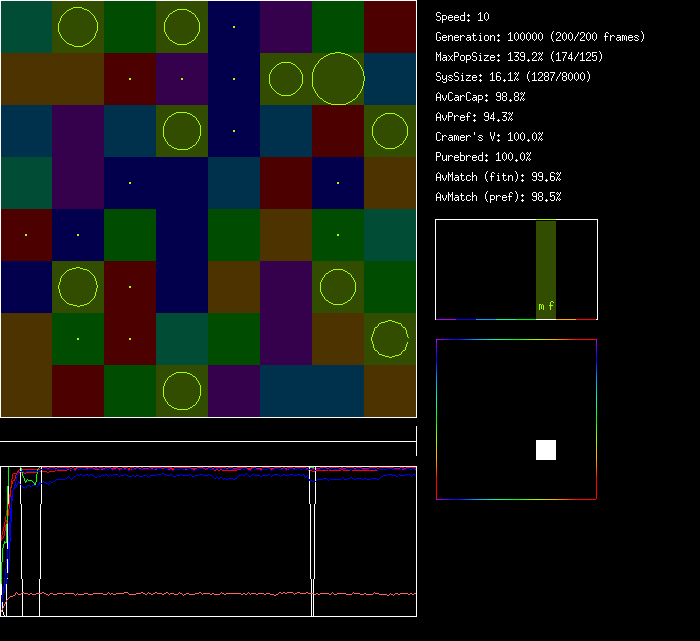Click the brown cell in the grid's bottom-right corner
This screenshot has width=700, height=641.
point(390,391)
